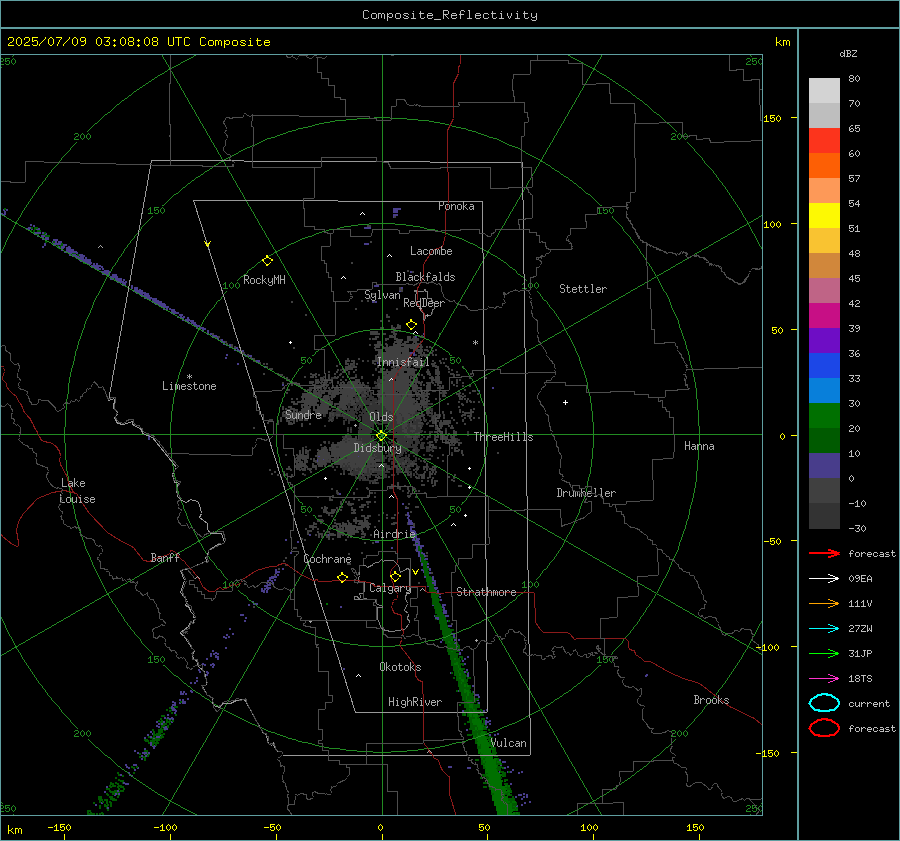This screenshot has width=900, height=841.
Task: Click the red 65-60 dBZ color swatch
Action: pos(824,141)
